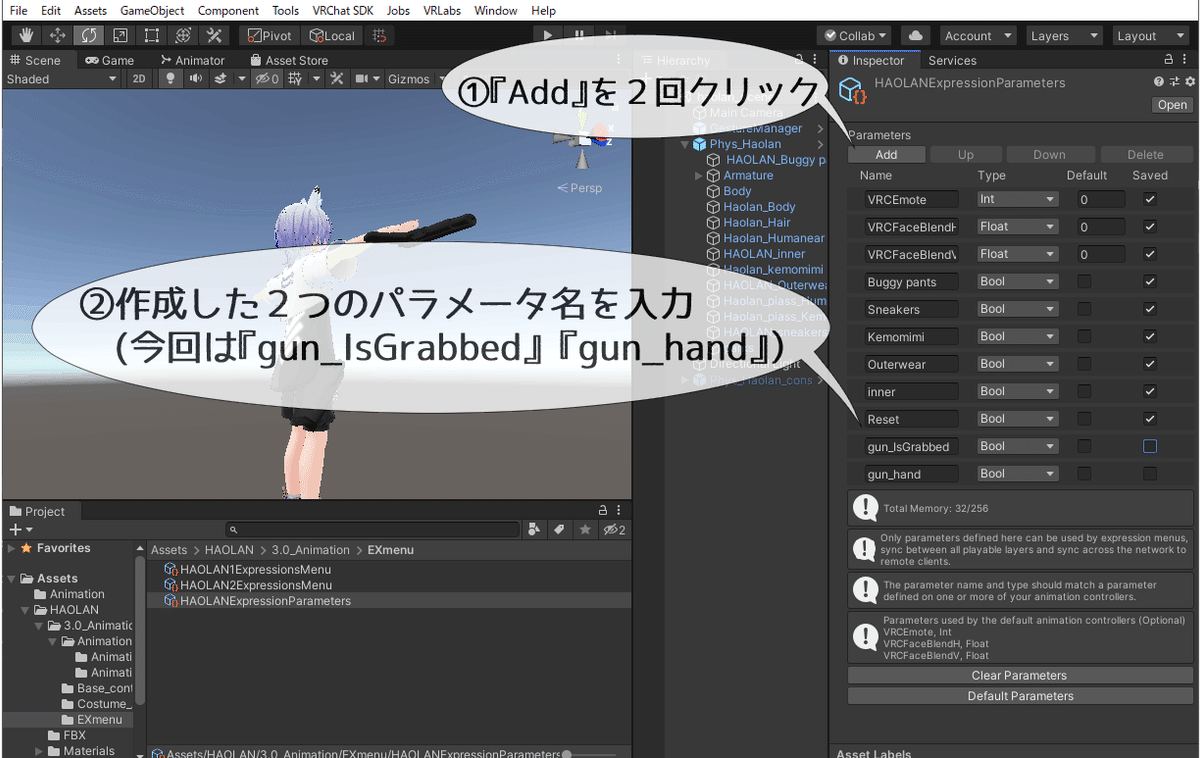Click gun_hand name field
This screenshot has height=758, width=1200.
coord(912,474)
